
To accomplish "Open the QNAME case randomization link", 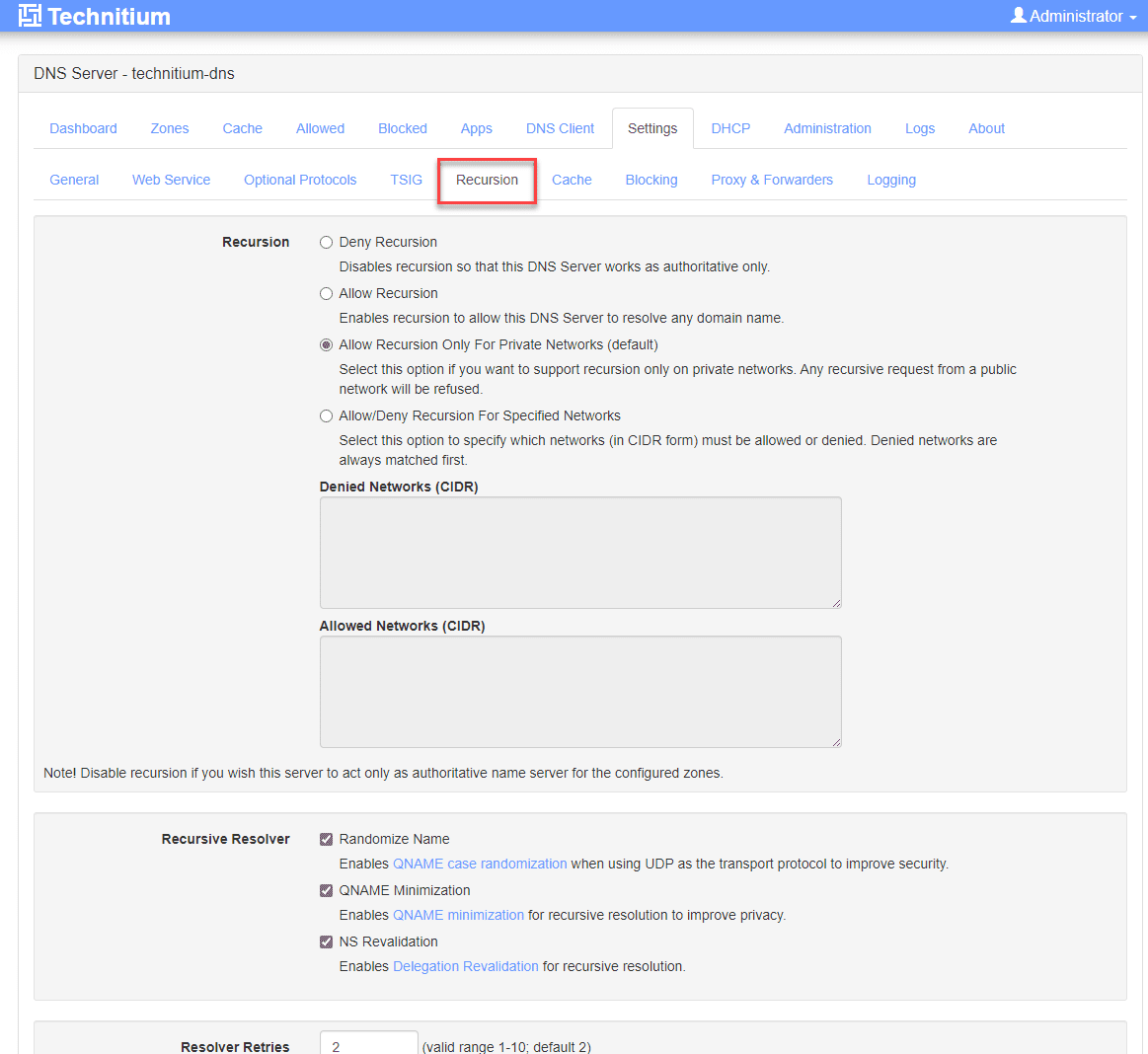I will [x=480, y=864].
